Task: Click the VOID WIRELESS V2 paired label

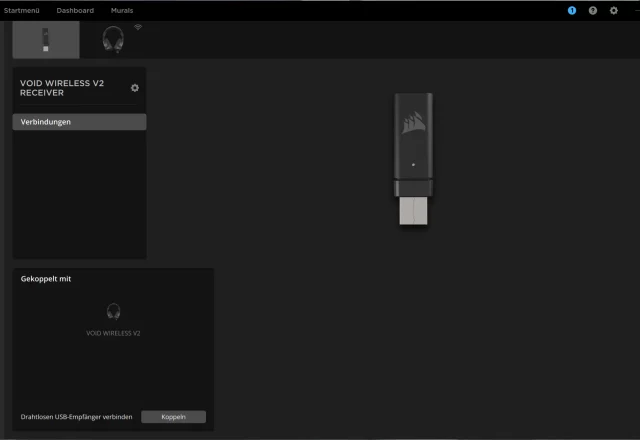Action: pos(113,333)
